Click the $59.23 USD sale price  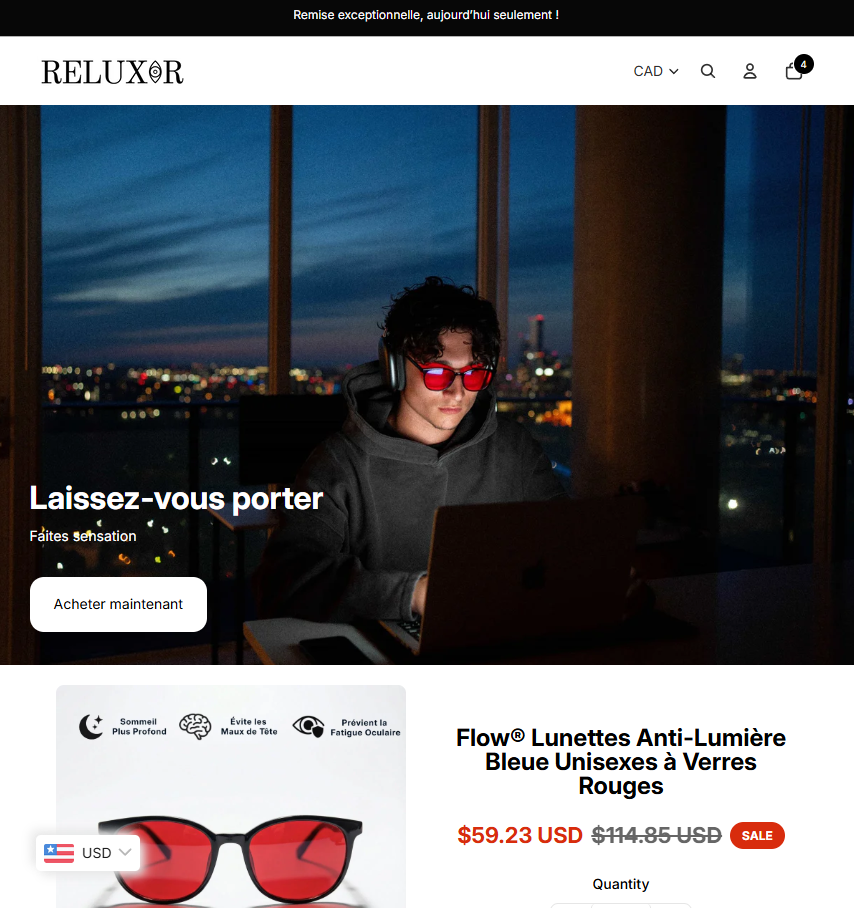519,836
